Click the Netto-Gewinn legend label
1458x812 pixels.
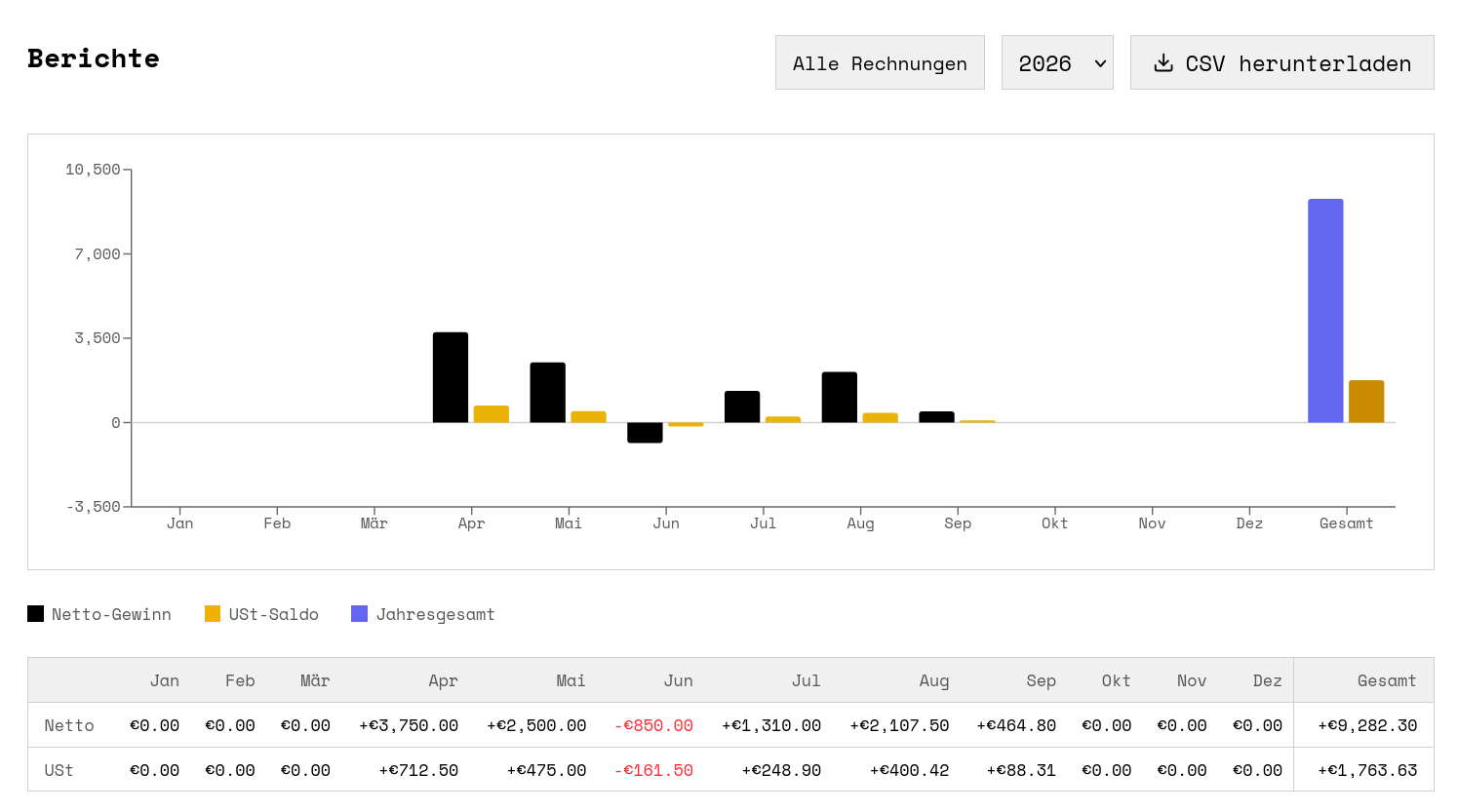pos(111,614)
